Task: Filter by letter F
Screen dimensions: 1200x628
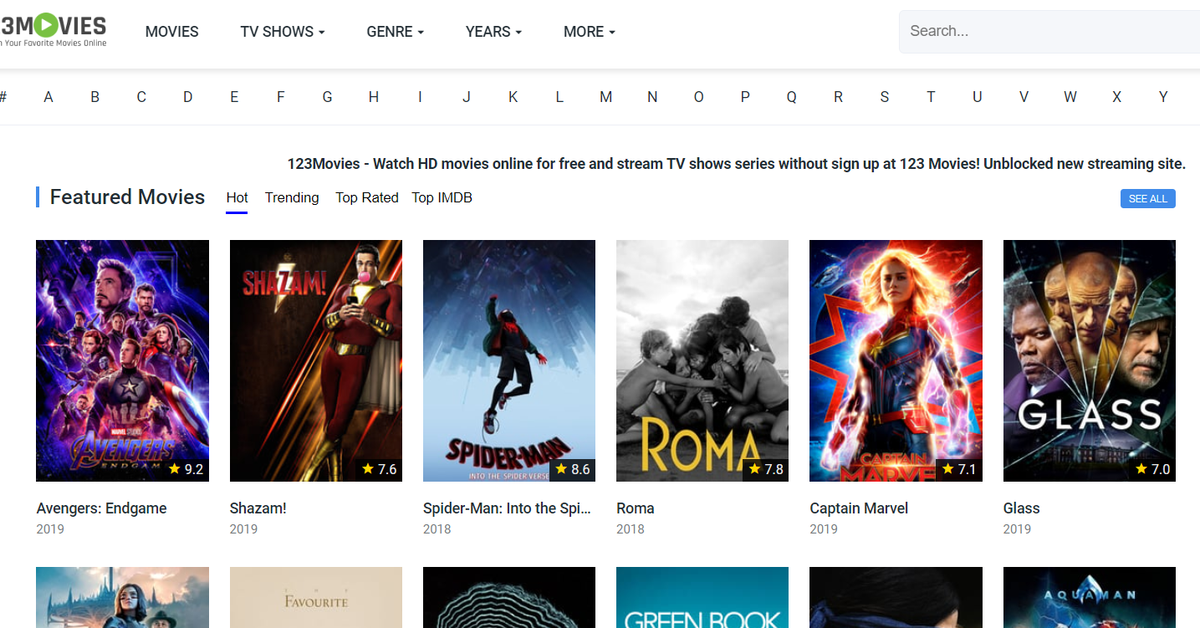Action: point(281,97)
